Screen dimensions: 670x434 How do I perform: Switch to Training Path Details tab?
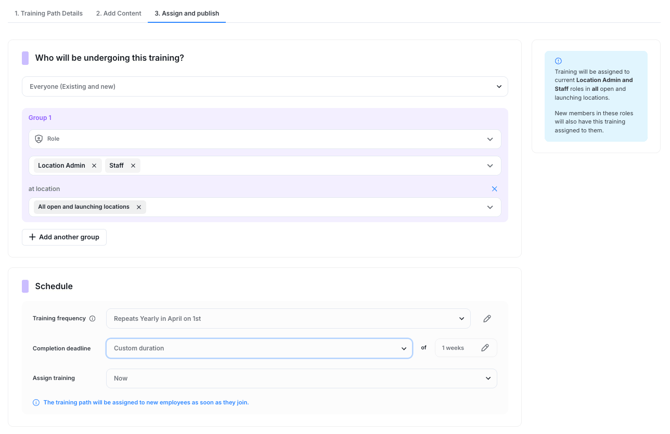48,13
